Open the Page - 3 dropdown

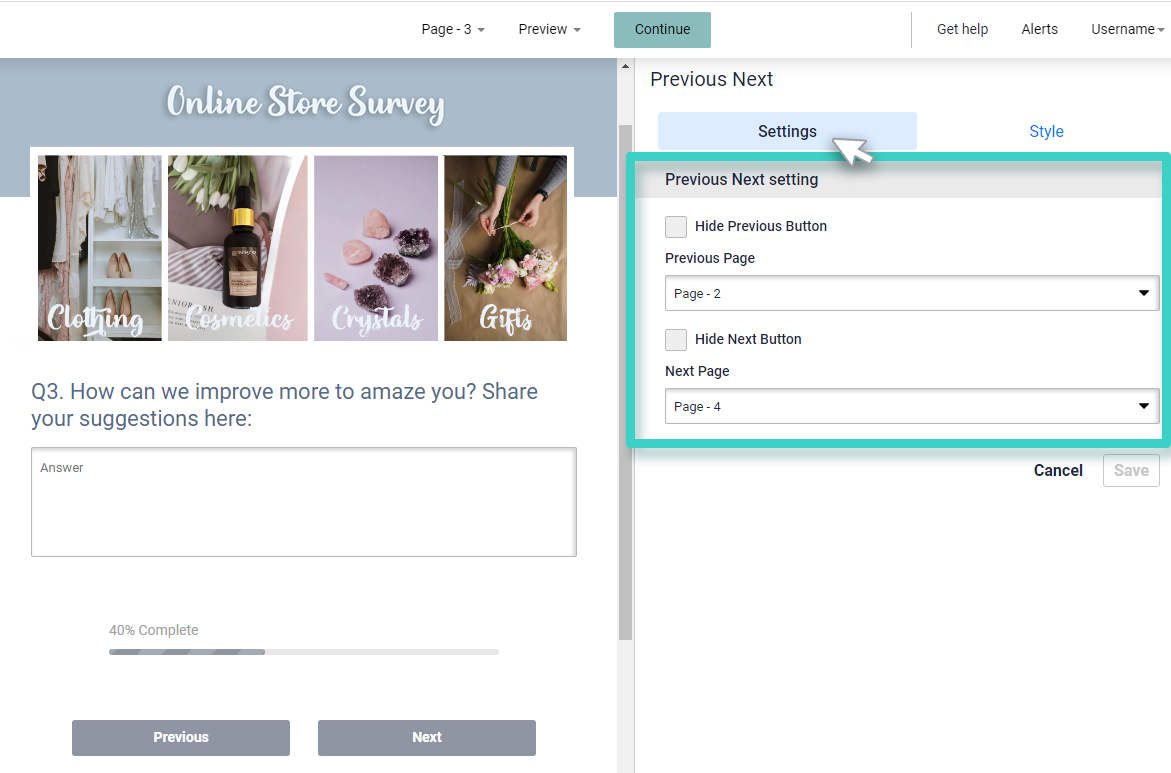pos(453,29)
